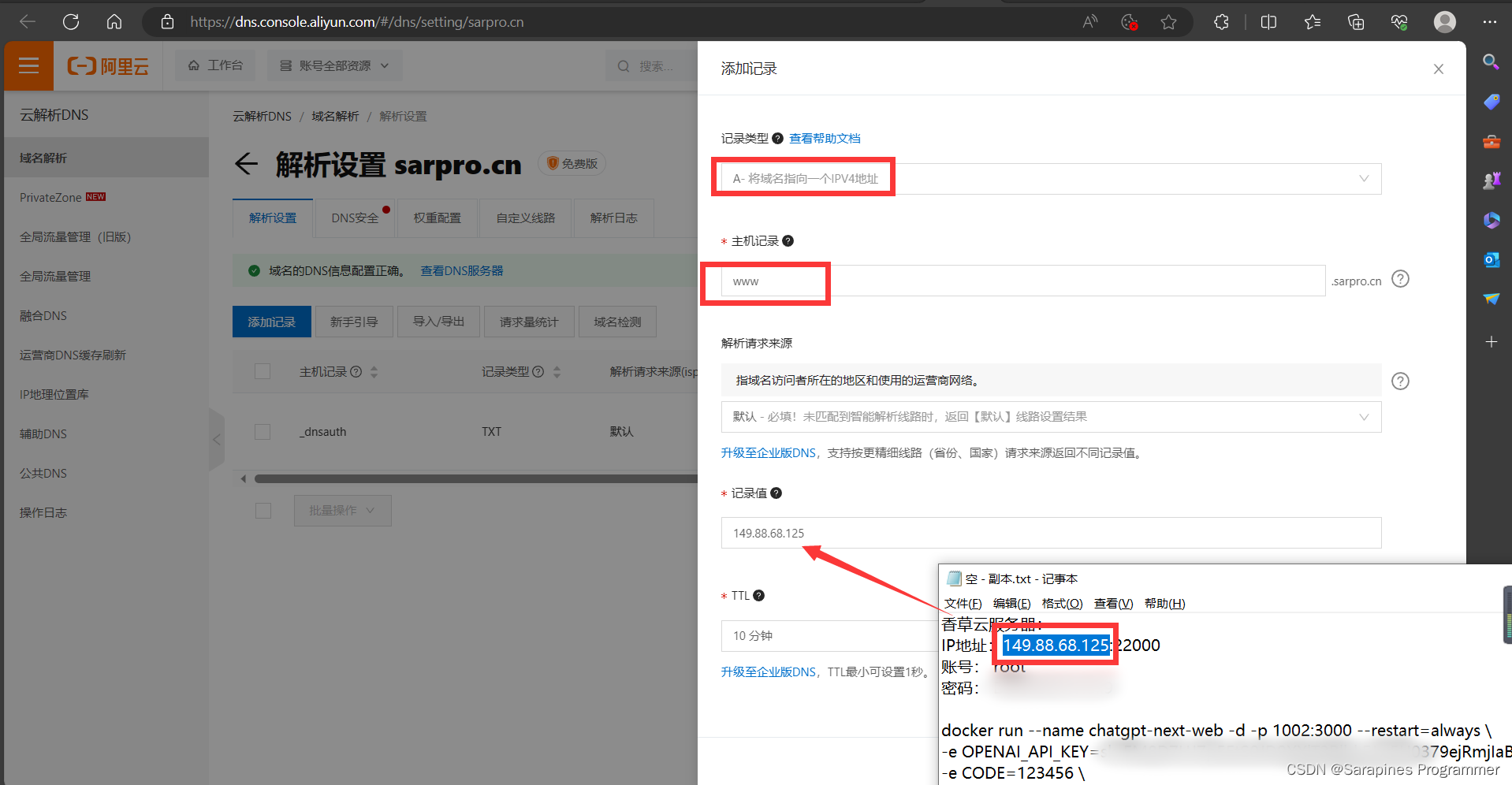Open Outlook icon in Edge sidebar
The image size is (1512, 785).
coord(1491,260)
